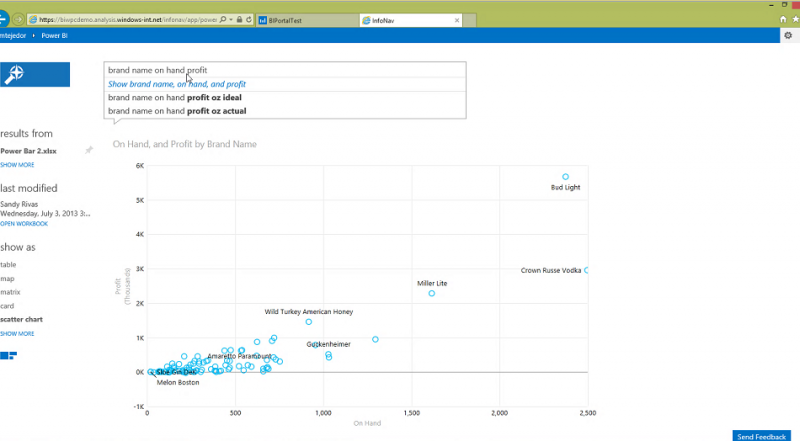Click the refresh icon in address bar
This screenshot has width=800, height=441.
point(249,19)
